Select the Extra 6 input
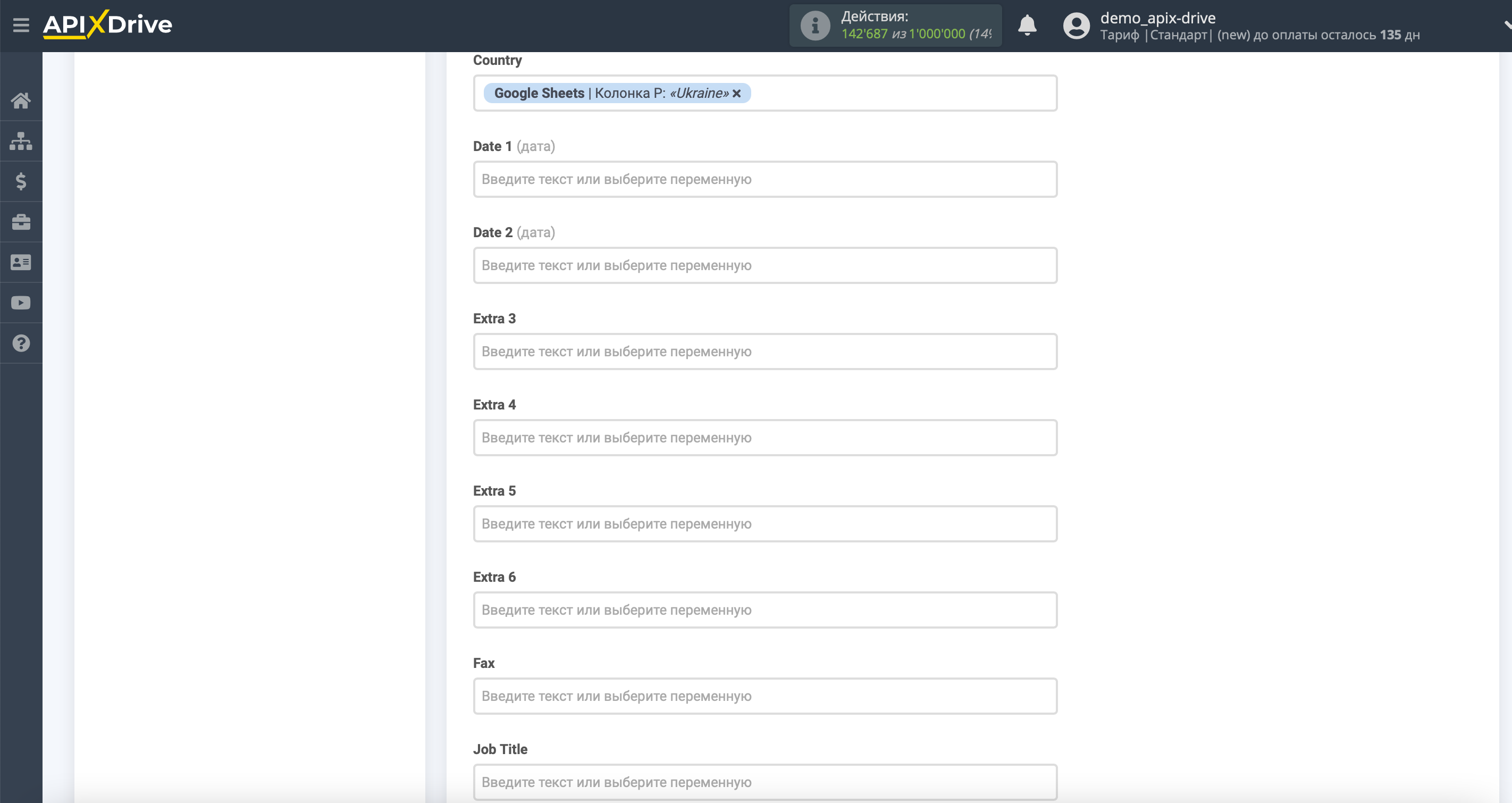1512x803 pixels. (766, 610)
